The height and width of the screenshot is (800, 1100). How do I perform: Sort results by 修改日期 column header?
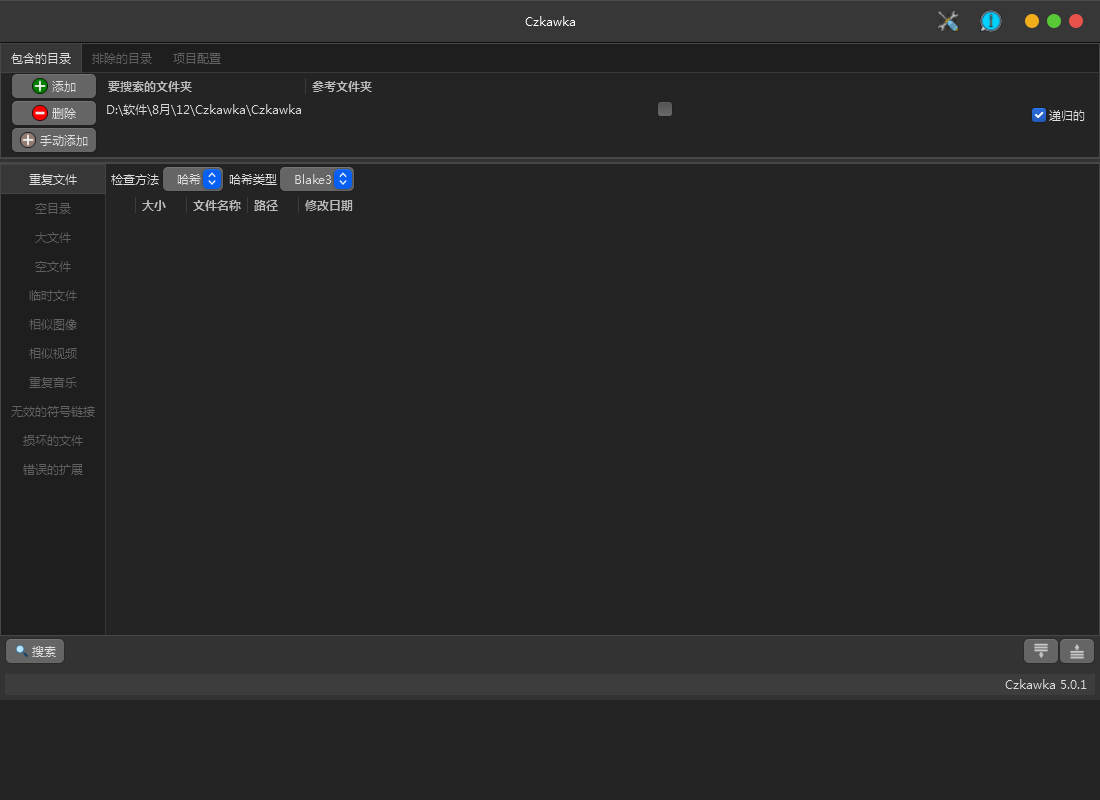click(x=328, y=206)
